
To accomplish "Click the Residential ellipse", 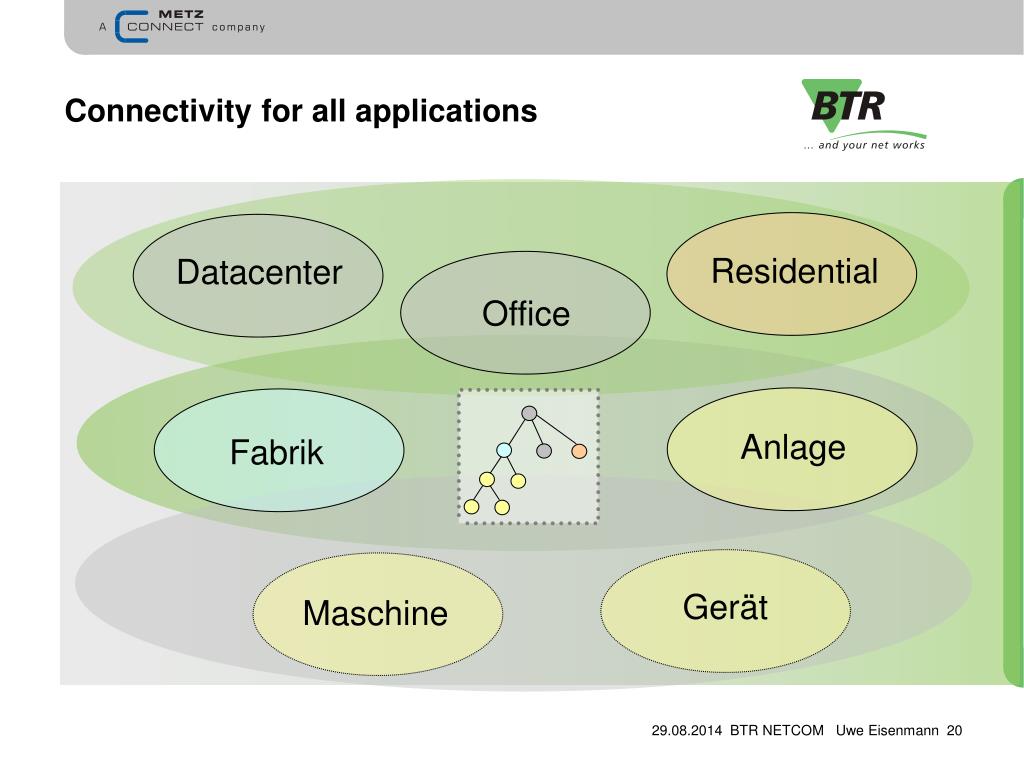I will [x=792, y=274].
